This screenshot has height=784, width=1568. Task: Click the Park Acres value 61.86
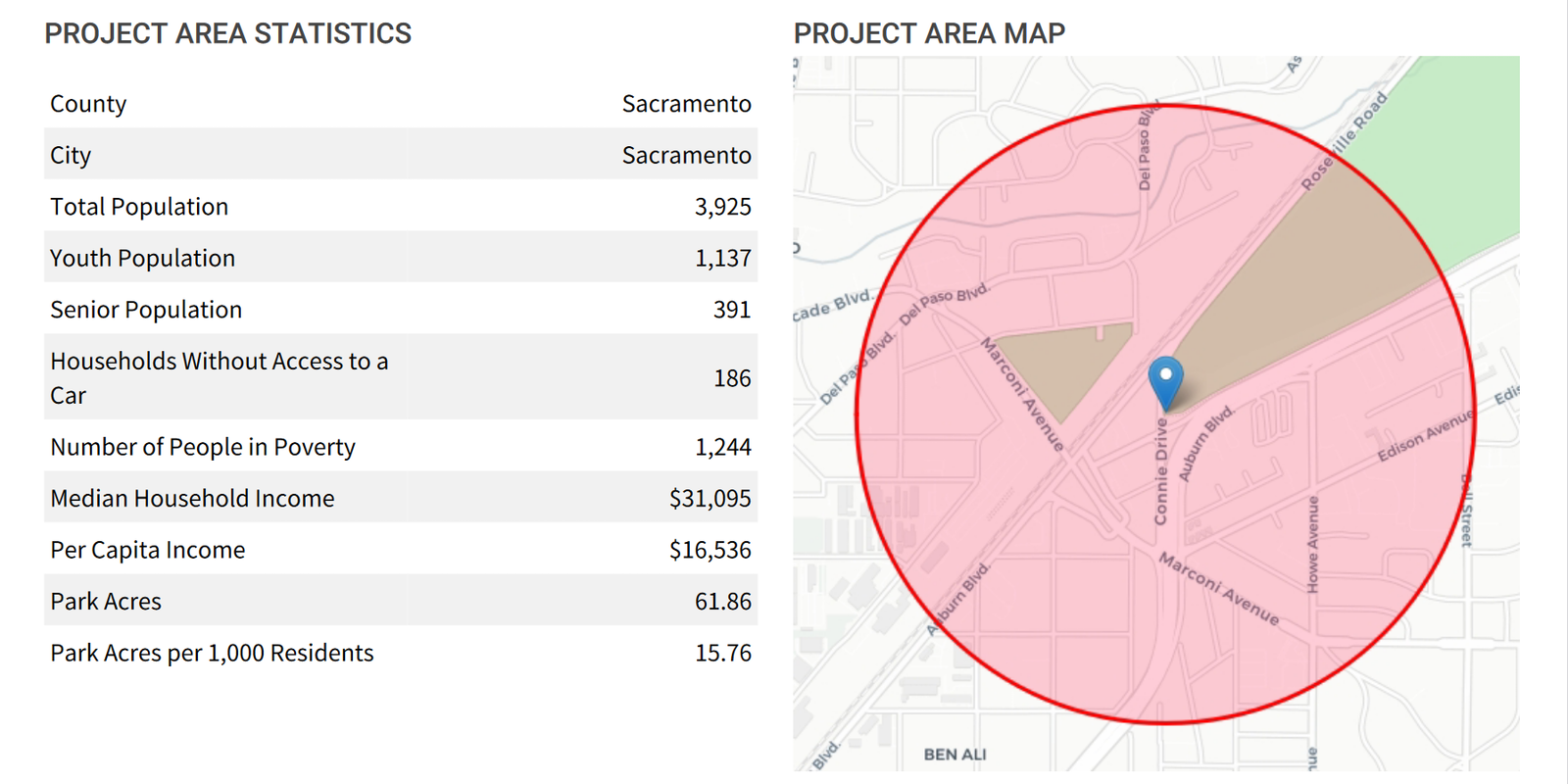tap(722, 601)
